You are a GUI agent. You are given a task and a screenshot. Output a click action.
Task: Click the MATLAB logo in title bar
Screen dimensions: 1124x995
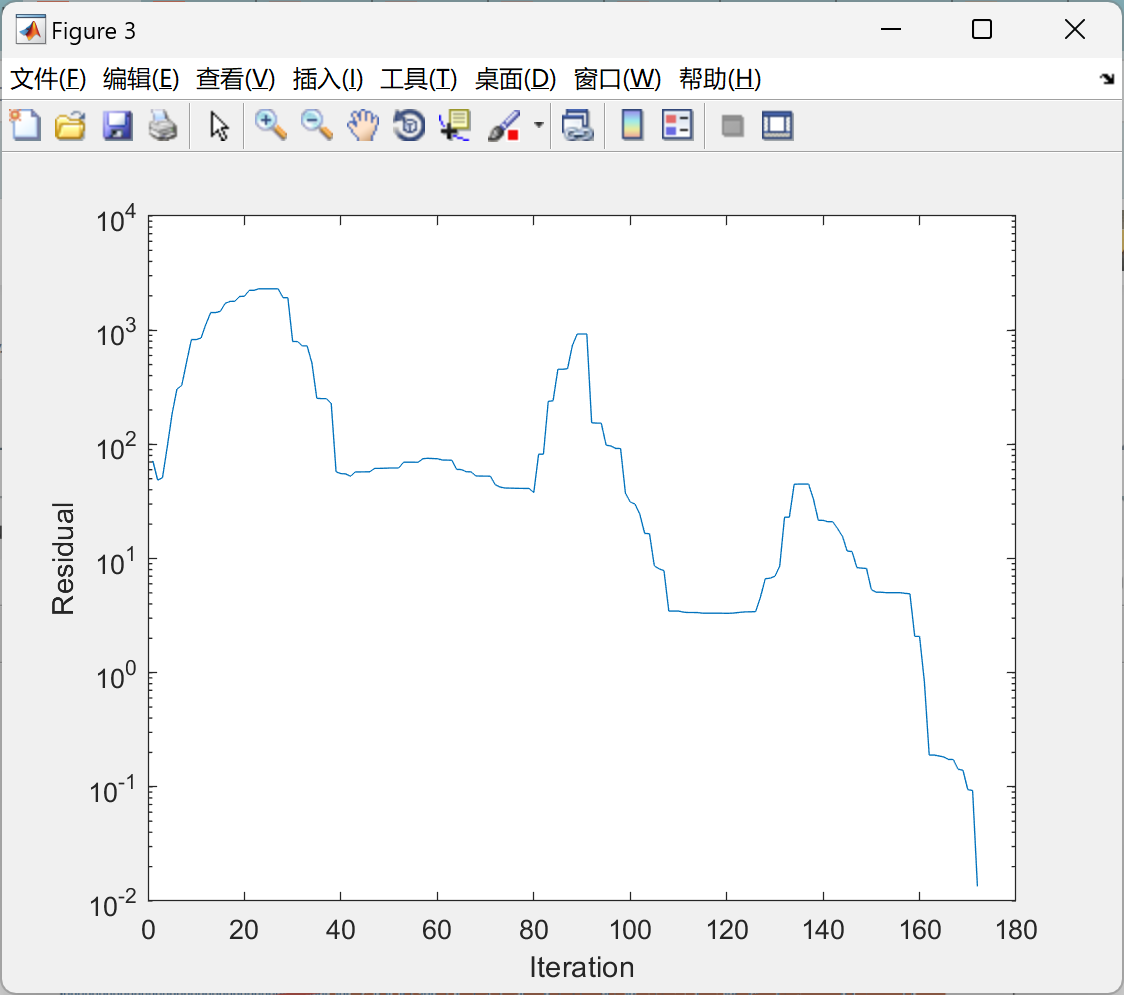point(31,30)
